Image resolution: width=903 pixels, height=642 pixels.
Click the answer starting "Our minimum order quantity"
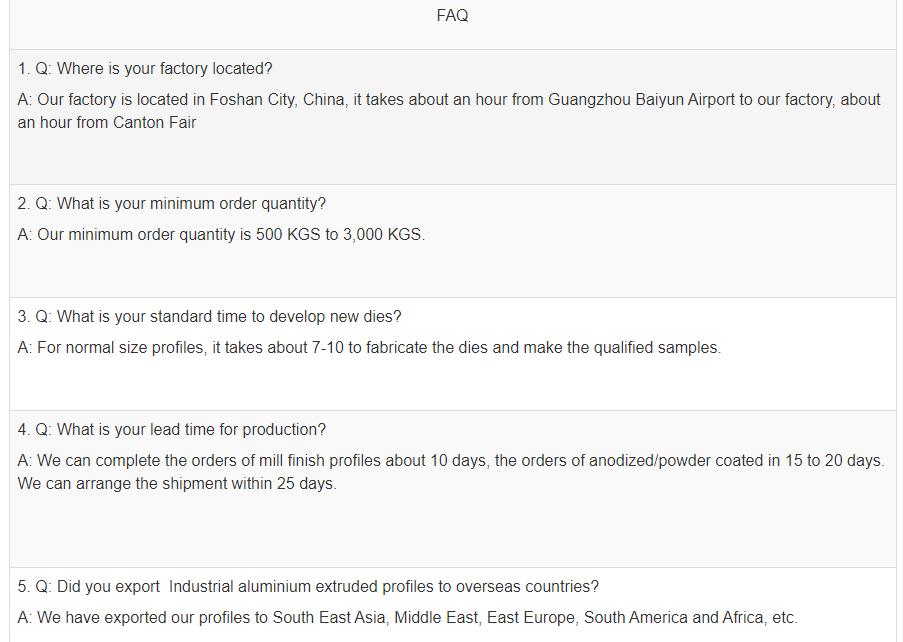pyautogui.click(x=221, y=235)
